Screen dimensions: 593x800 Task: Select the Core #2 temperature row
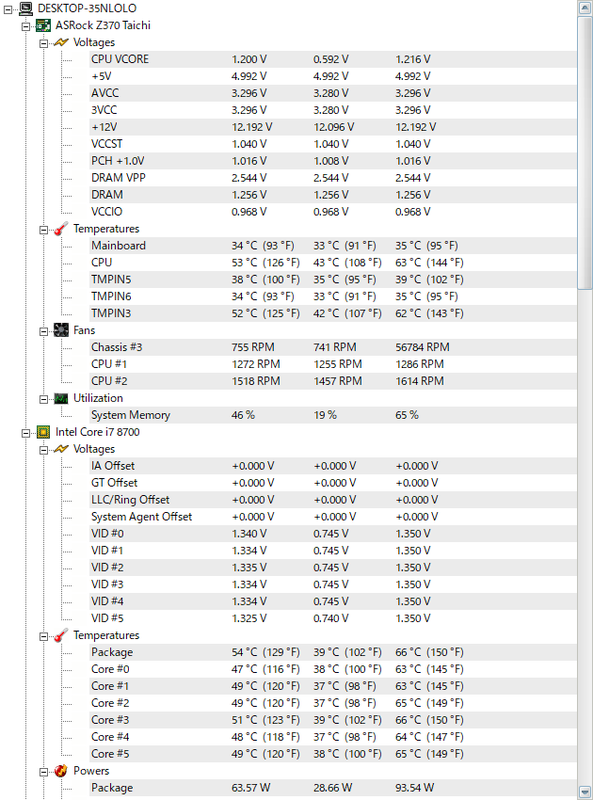click(333, 703)
